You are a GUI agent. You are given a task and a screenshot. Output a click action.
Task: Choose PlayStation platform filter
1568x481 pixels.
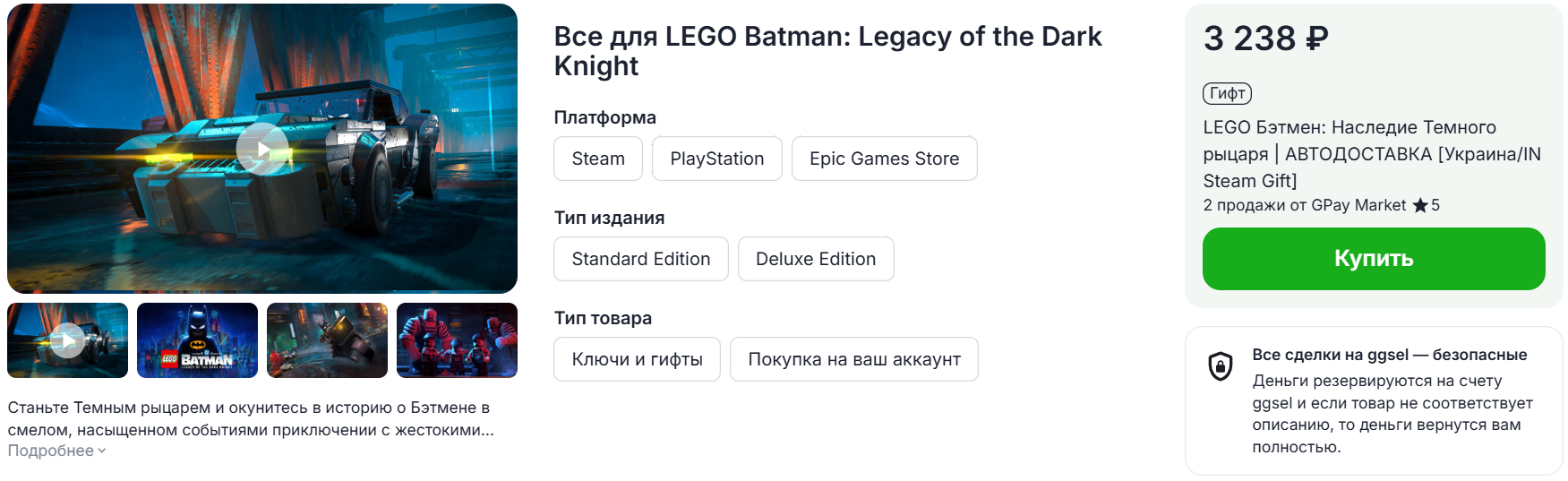point(717,159)
